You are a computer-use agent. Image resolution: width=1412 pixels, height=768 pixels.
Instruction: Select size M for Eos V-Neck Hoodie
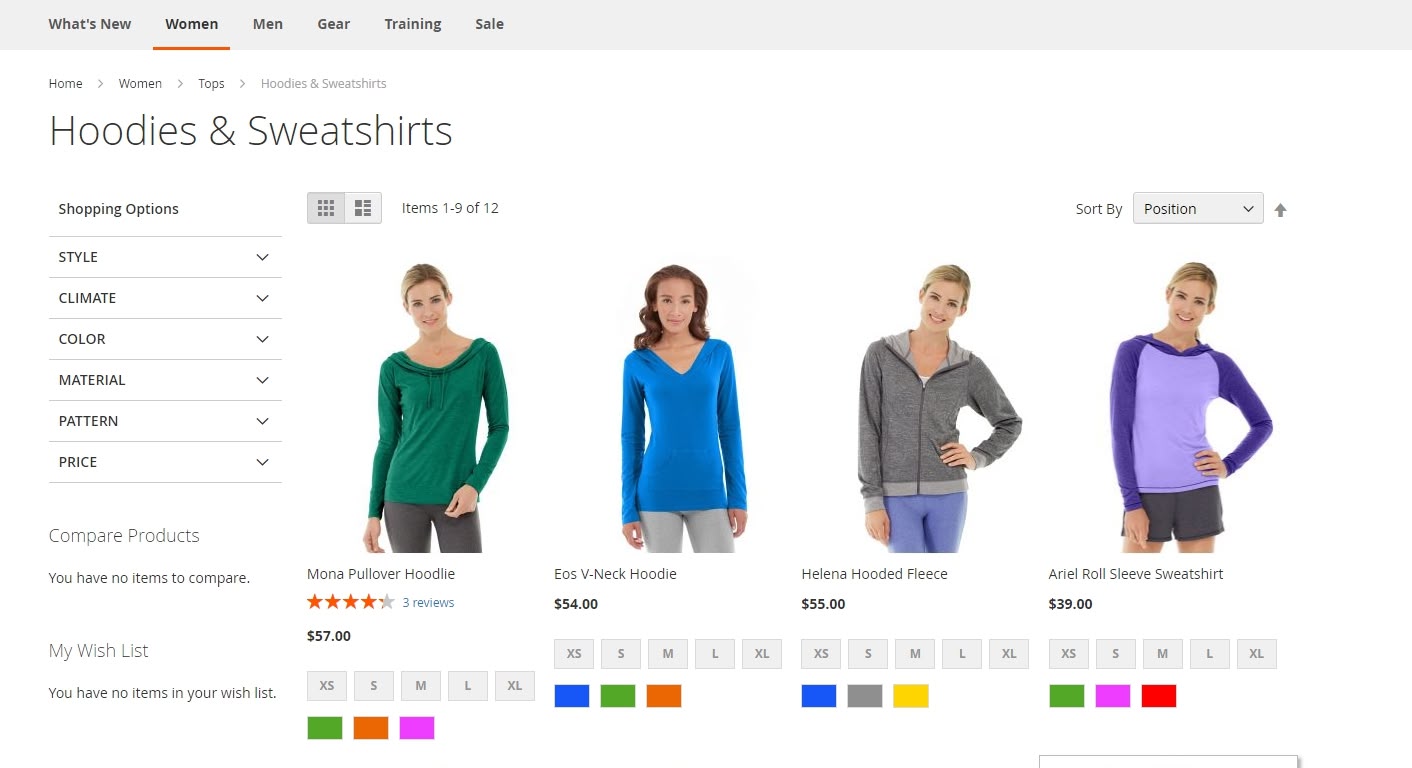[x=668, y=654]
